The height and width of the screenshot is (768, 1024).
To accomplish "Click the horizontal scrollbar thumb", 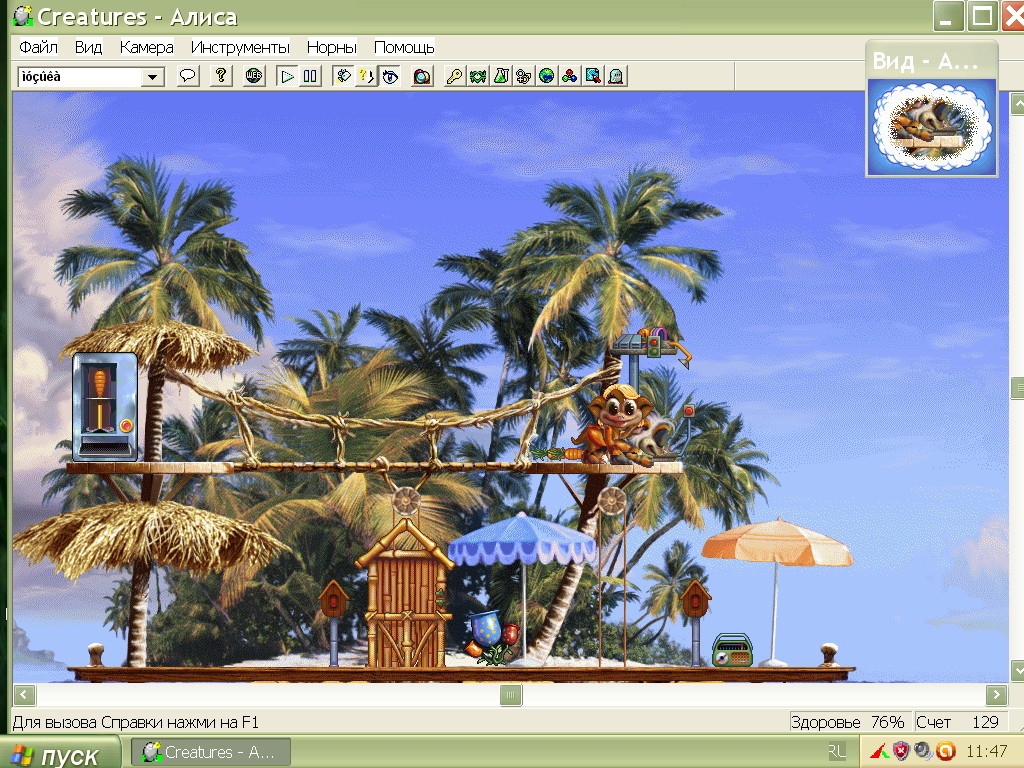I will [511, 695].
